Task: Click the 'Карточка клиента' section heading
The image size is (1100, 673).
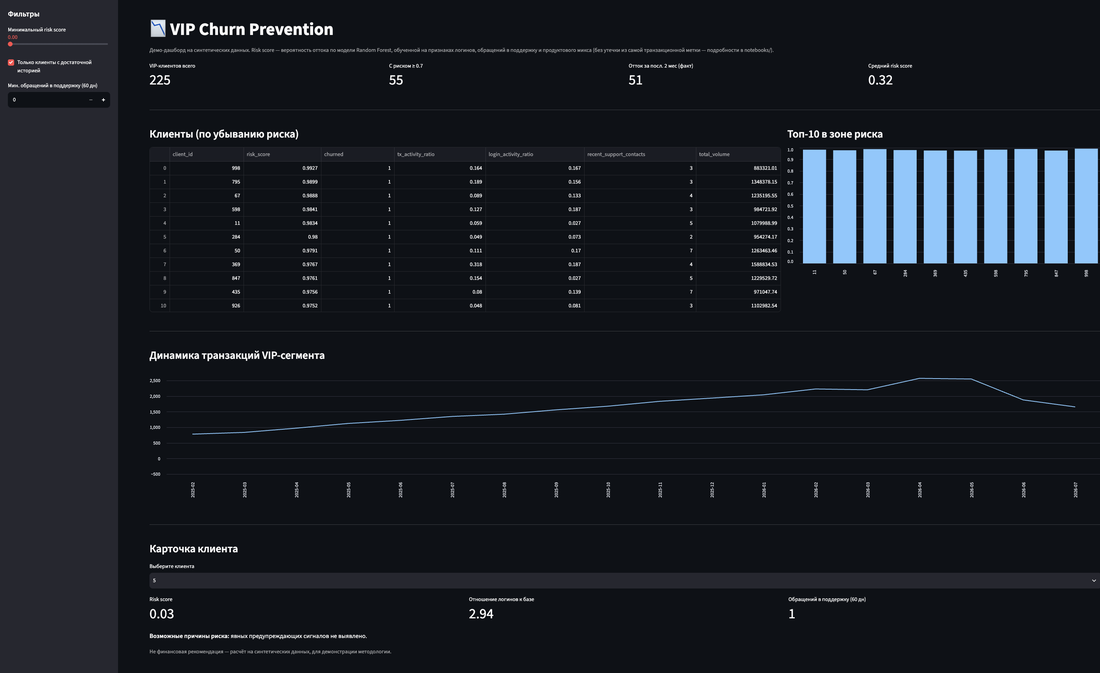Action: pos(194,549)
